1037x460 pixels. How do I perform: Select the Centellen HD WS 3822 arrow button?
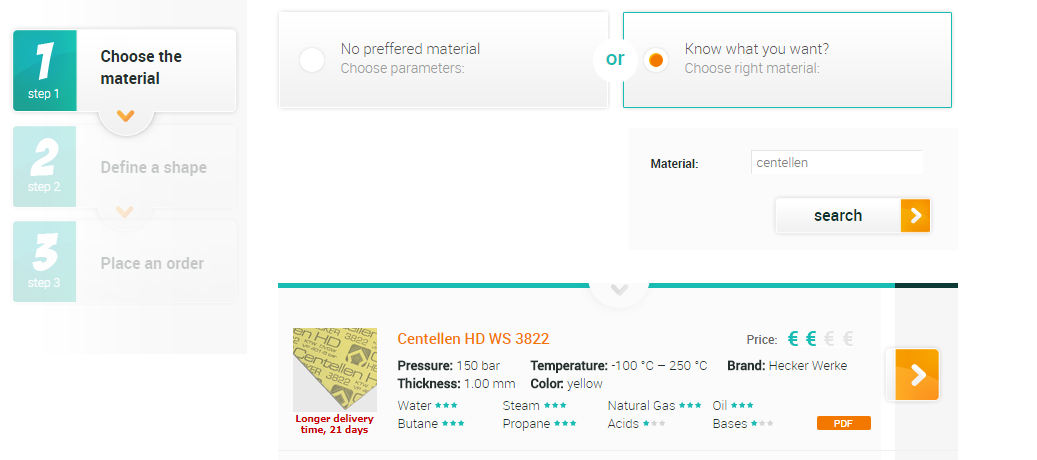(x=917, y=375)
